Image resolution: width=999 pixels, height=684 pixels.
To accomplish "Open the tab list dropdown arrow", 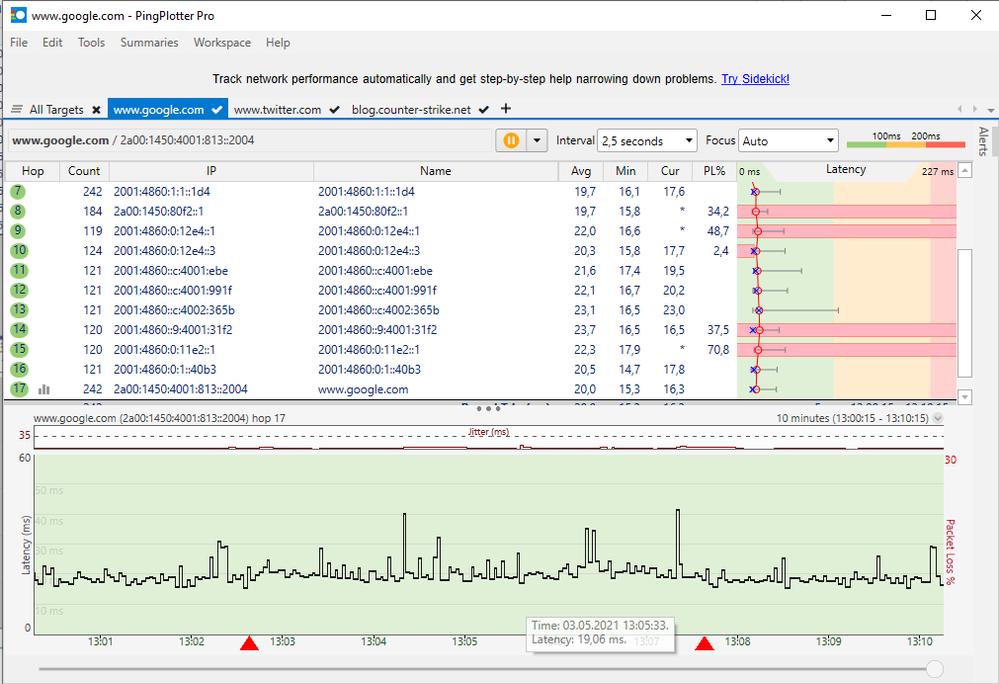I will [x=991, y=110].
